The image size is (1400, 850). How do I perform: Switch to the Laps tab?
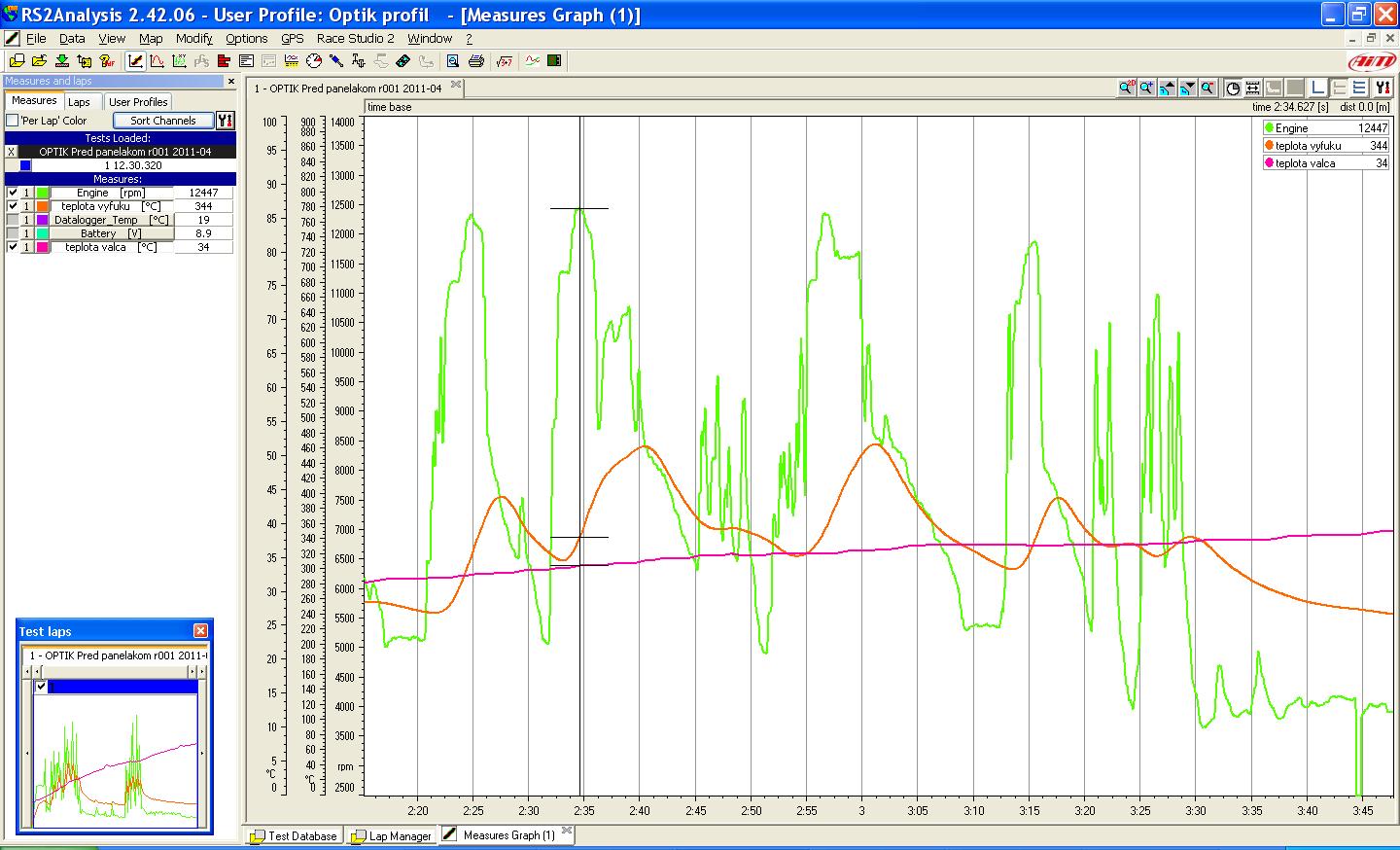pos(79,102)
